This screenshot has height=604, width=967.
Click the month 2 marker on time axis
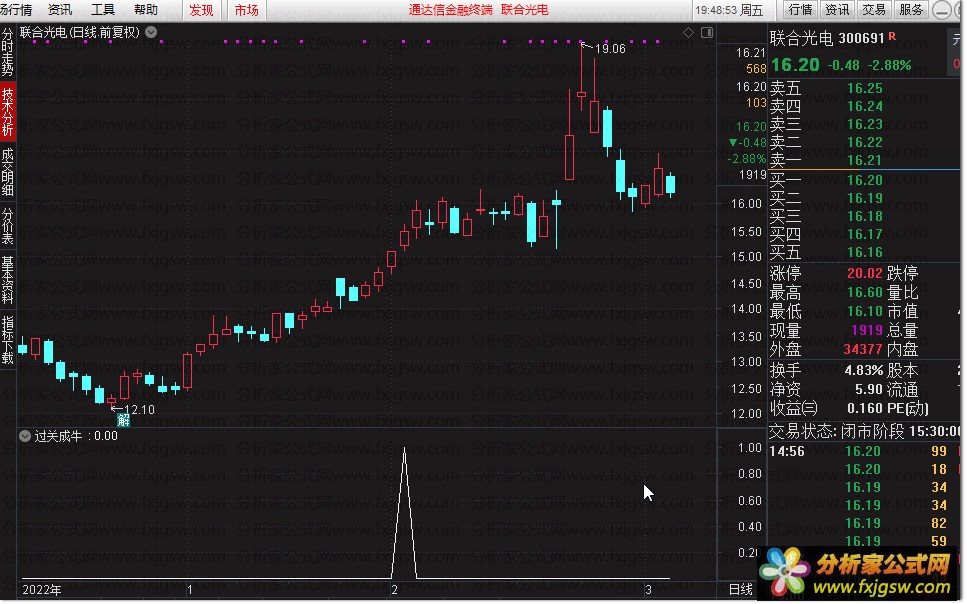click(394, 590)
